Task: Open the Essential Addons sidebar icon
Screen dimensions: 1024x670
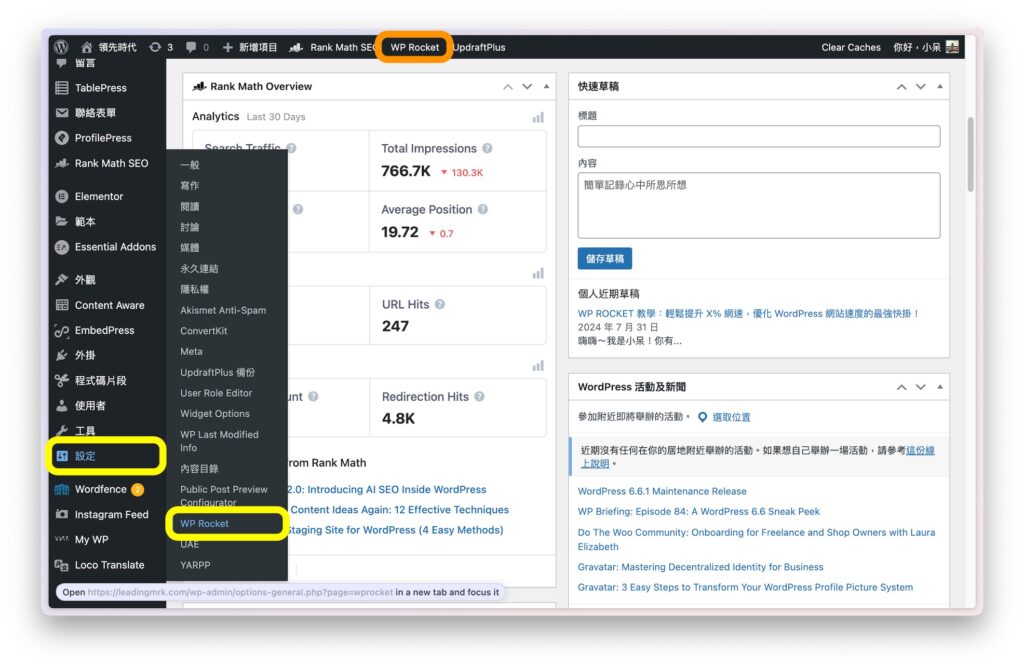Action: point(62,247)
